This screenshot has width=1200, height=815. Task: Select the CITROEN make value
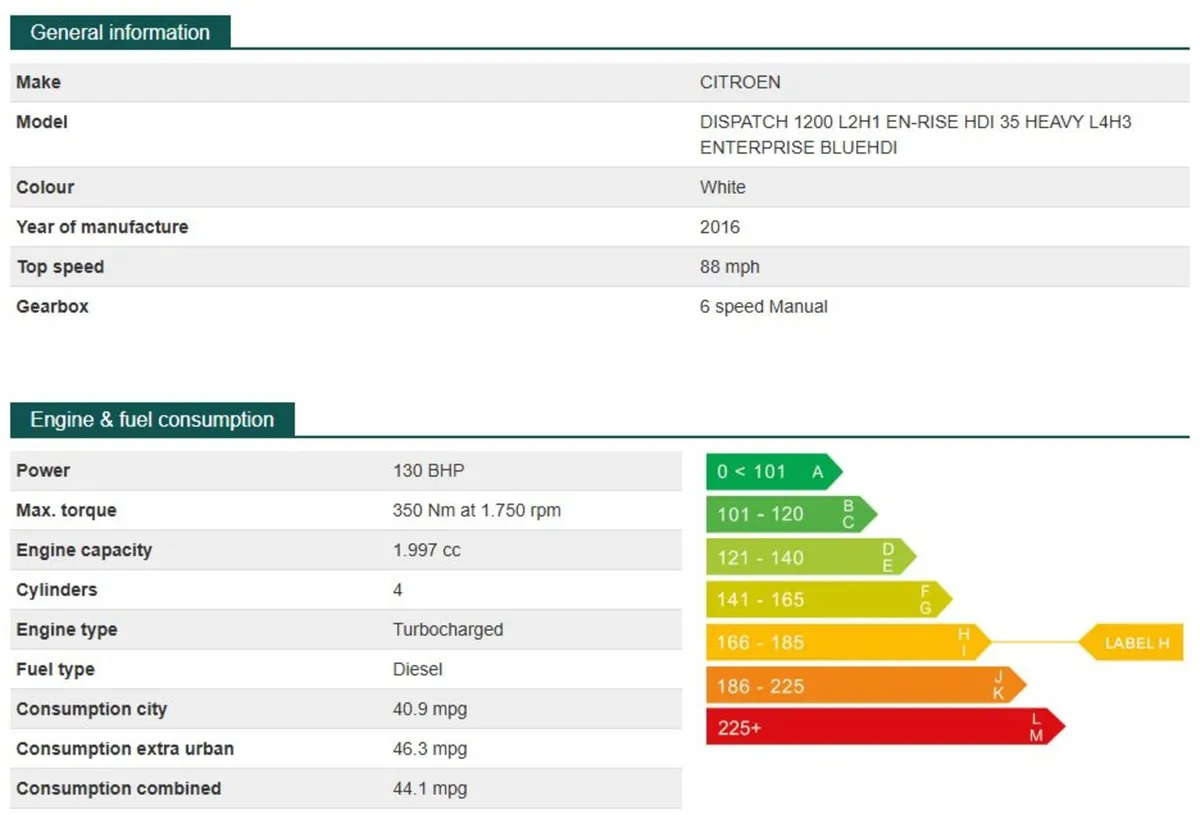point(740,82)
